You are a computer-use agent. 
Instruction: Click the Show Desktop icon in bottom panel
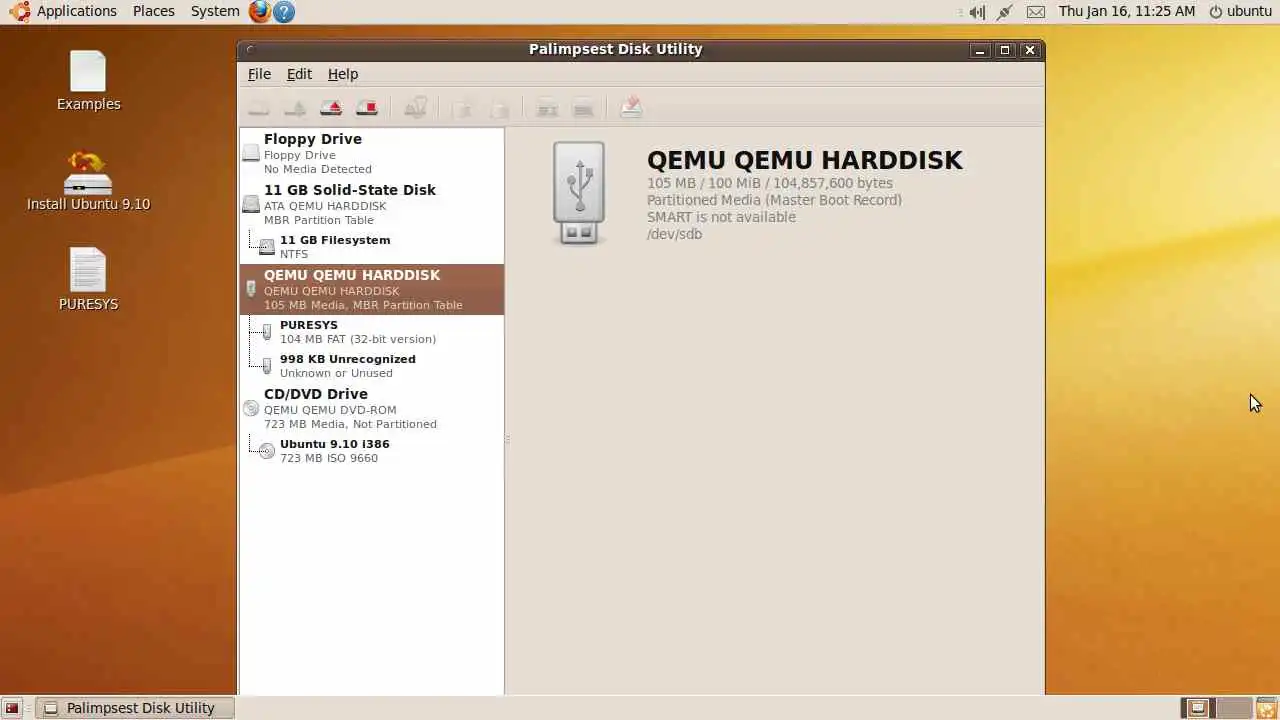[12, 708]
